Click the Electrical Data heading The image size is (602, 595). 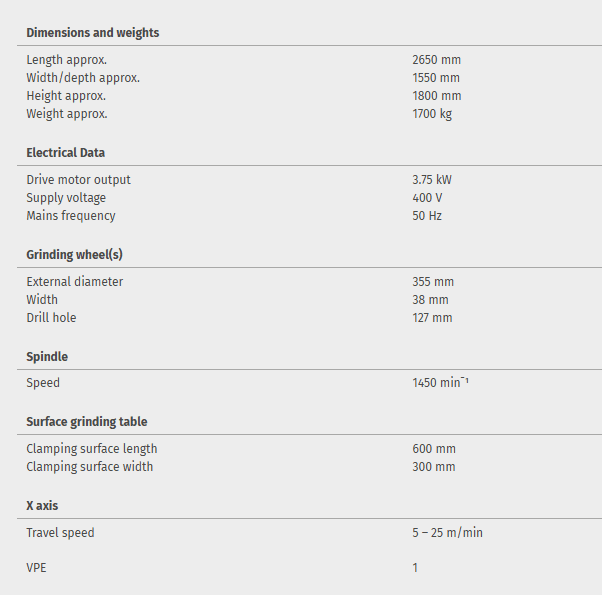tap(65, 153)
